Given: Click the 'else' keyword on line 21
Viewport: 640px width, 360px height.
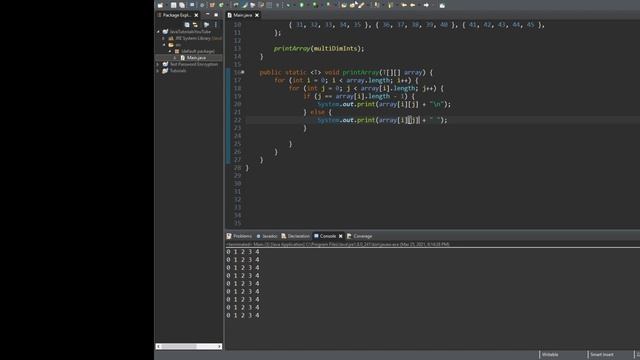Looking at the screenshot, I should tap(318, 112).
